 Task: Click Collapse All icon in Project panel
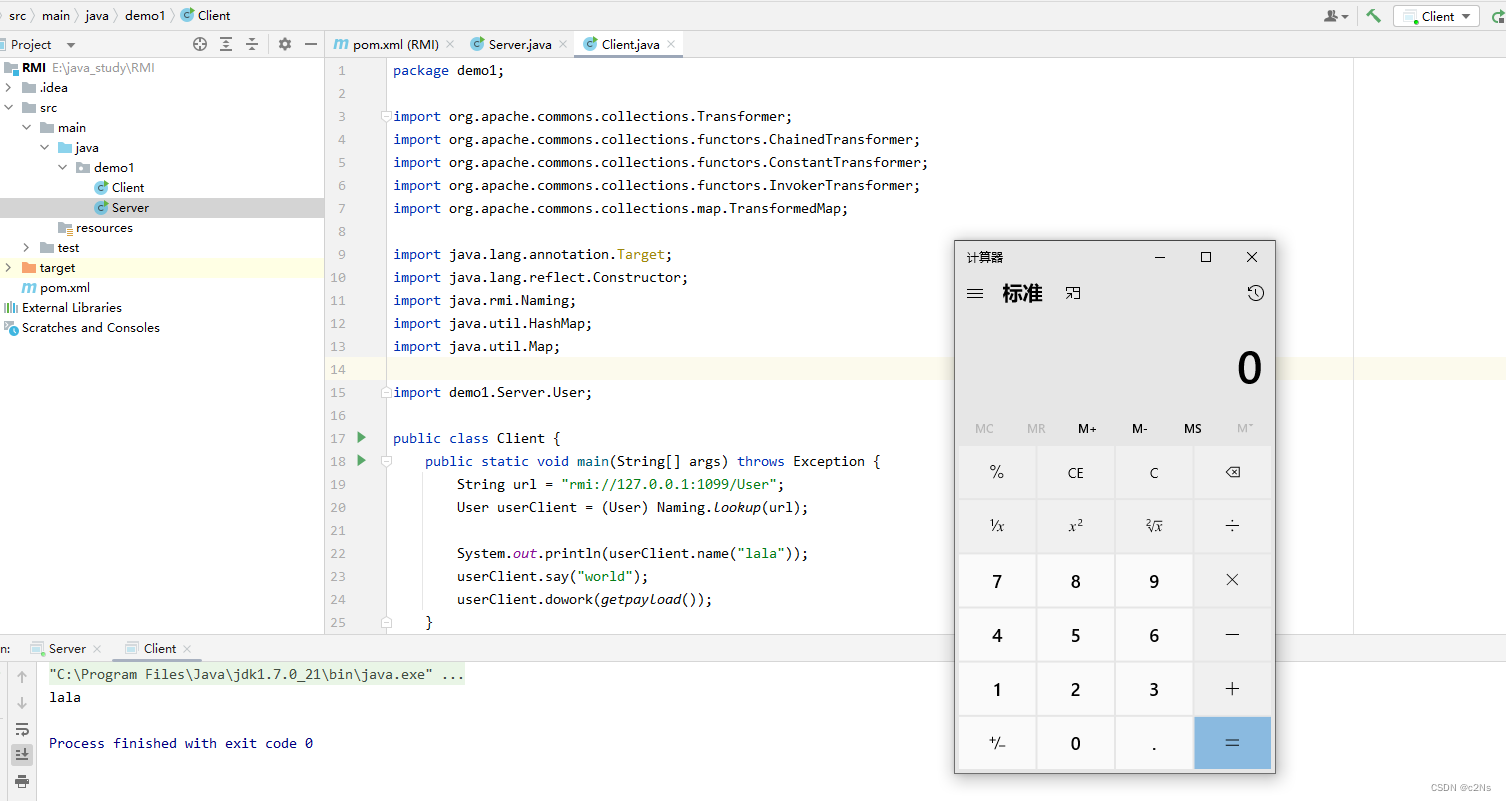(252, 44)
